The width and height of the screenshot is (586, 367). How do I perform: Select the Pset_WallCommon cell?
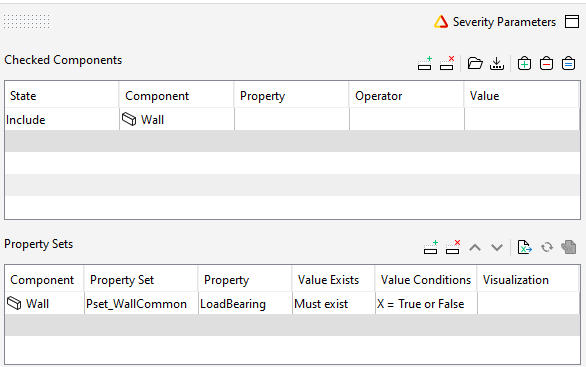click(141, 304)
